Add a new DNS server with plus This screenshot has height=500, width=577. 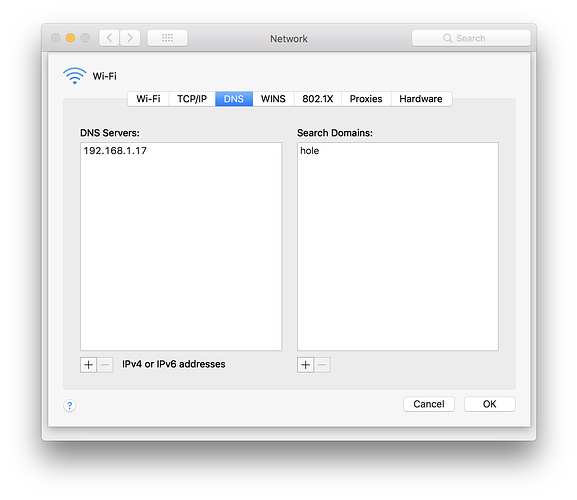[88, 365]
